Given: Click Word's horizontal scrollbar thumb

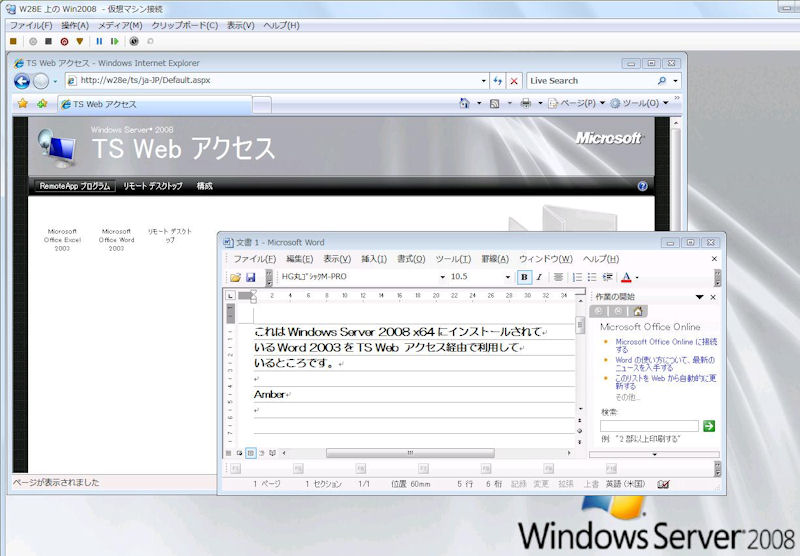Looking at the screenshot, I should (410, 453).
